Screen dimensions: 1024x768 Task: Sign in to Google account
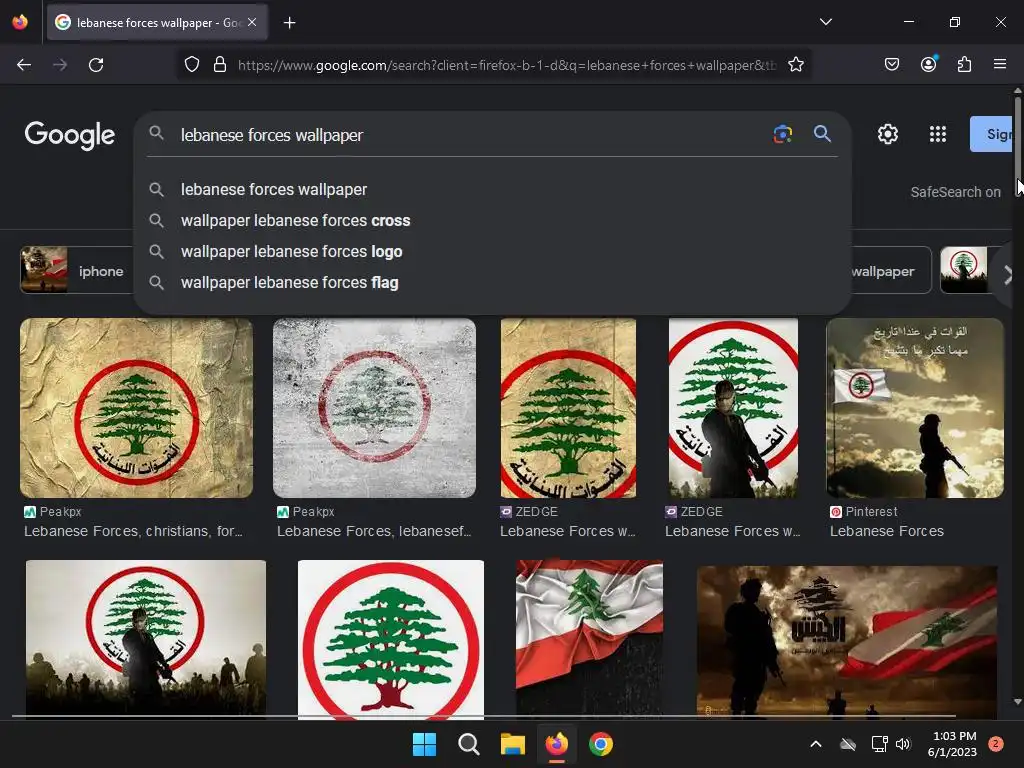point(991,134)
